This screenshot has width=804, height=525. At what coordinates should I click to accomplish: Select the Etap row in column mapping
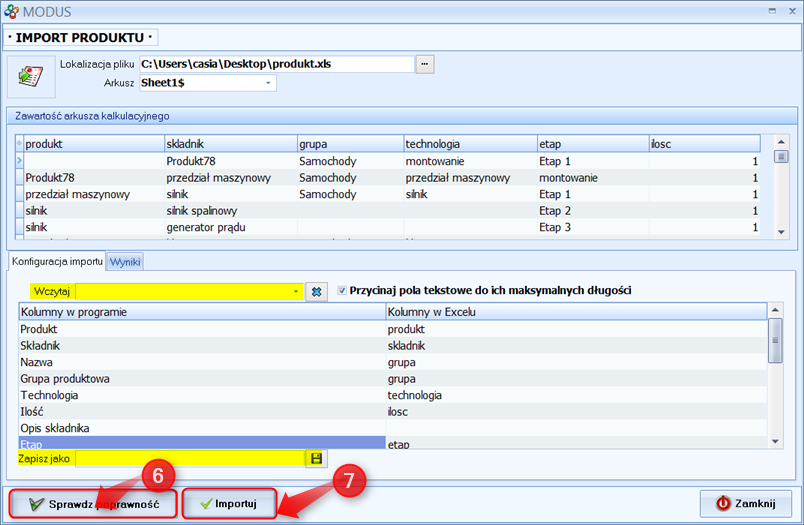[x=200, y=442]
